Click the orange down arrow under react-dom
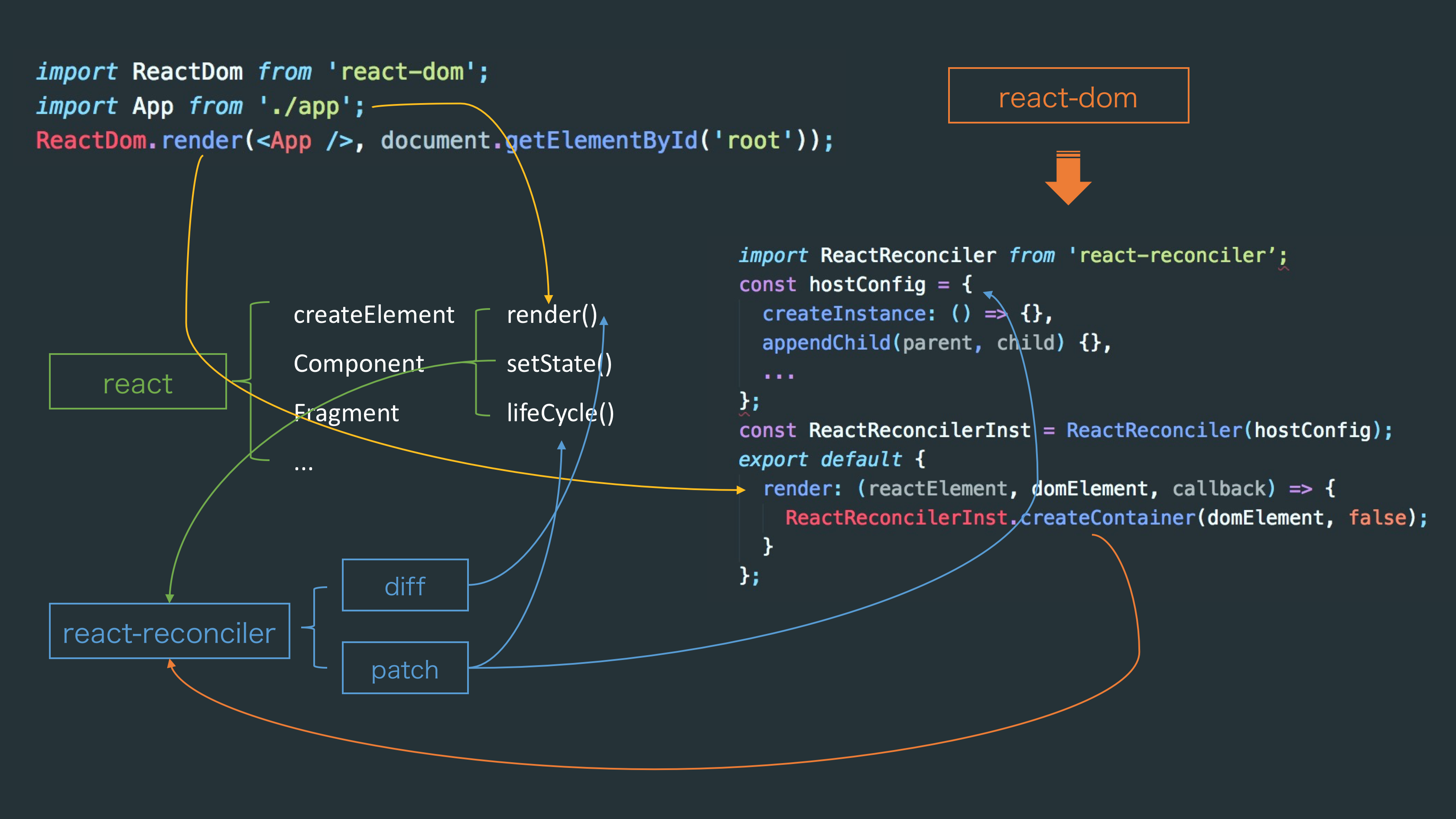The height and width of the screenshot is (819, 1456). tap(1068, 178)
